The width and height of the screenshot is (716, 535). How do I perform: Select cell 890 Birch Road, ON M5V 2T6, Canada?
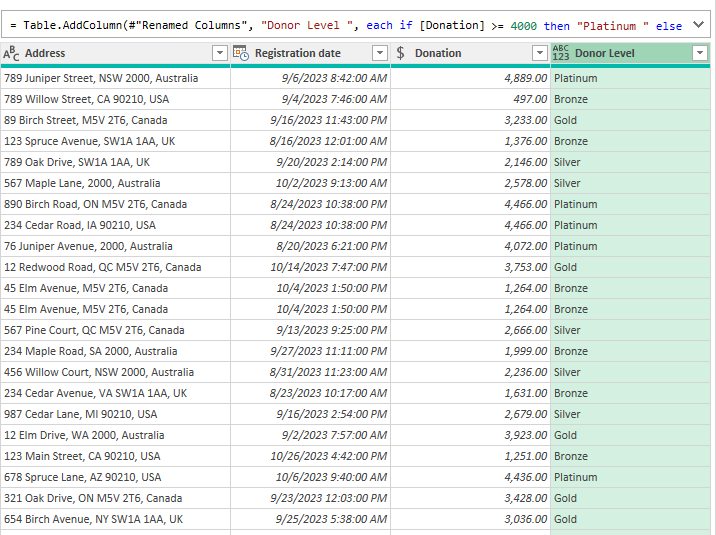click(x=116, y=204)
